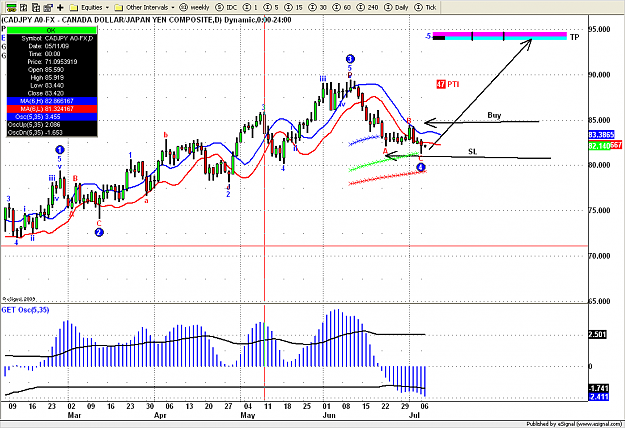Click the Low 83.440 value
The height and width of the screenshot is (428, 625).
[53, 85]
